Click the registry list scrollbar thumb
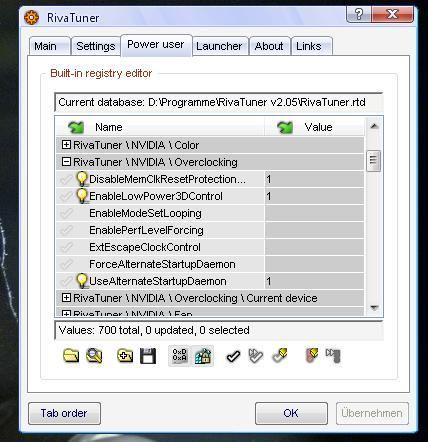The width and height of the screenshot is (428, 442). click(373, 161)
